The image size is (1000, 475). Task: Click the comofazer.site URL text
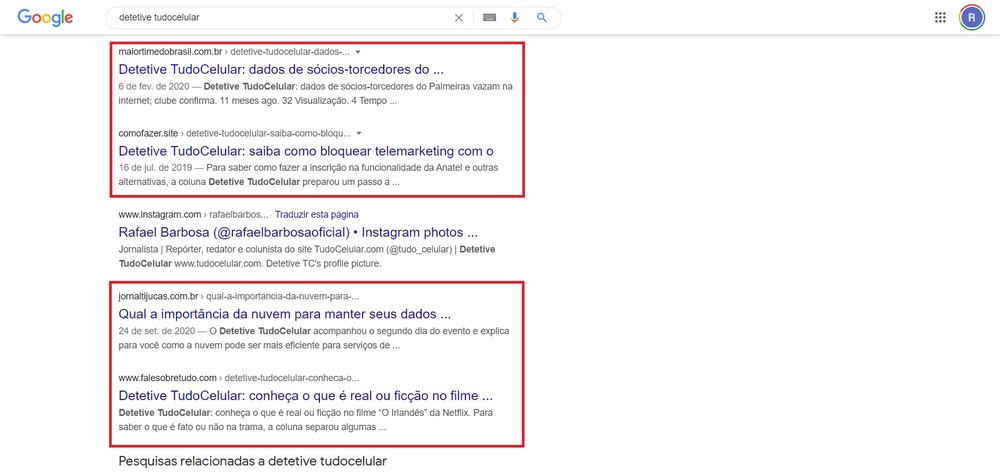148,134
